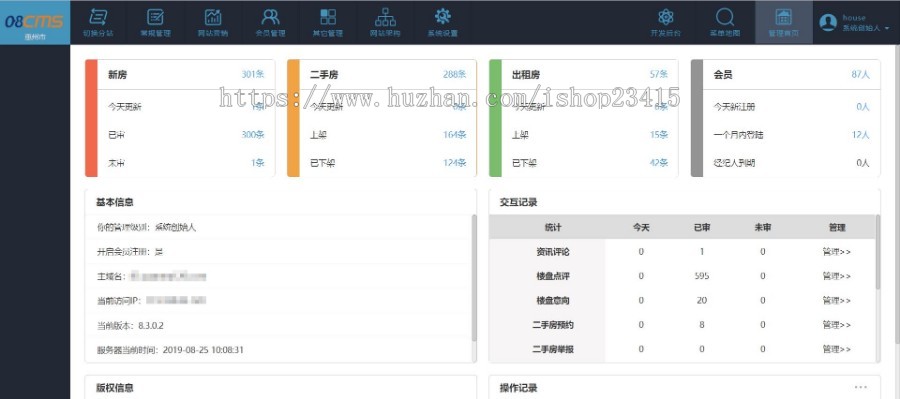Open the 切换分站 switch-site icon

click(98, 17)
